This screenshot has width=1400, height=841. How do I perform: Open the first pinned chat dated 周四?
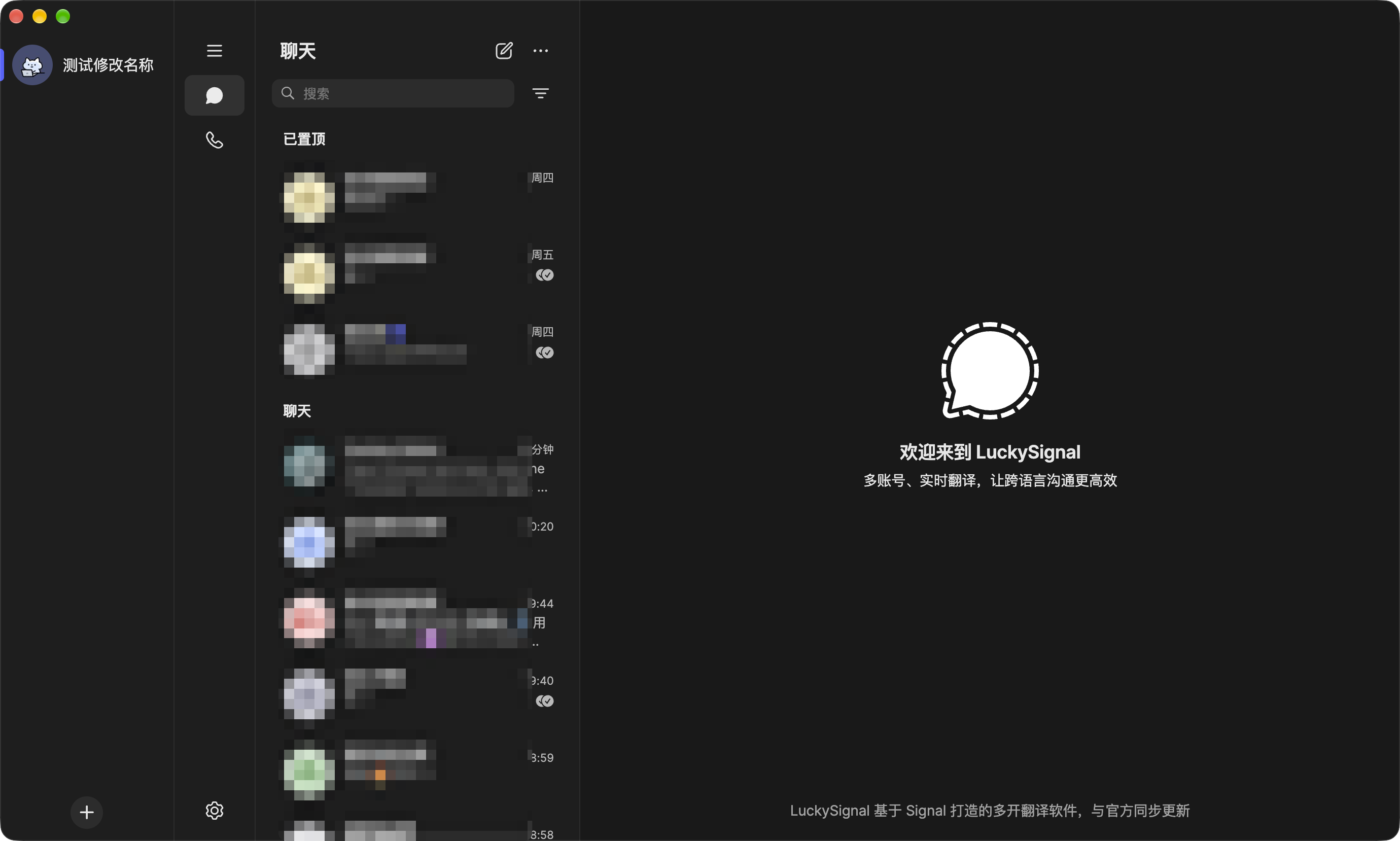click(417, 197)
